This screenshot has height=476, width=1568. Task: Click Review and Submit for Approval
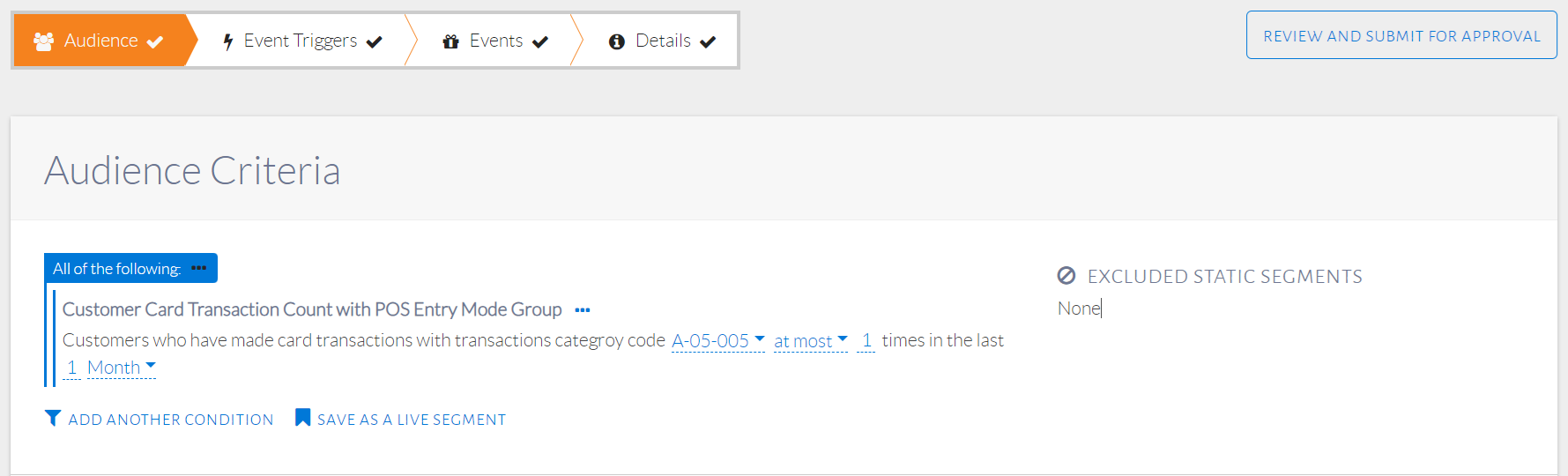pos(1401,35)
